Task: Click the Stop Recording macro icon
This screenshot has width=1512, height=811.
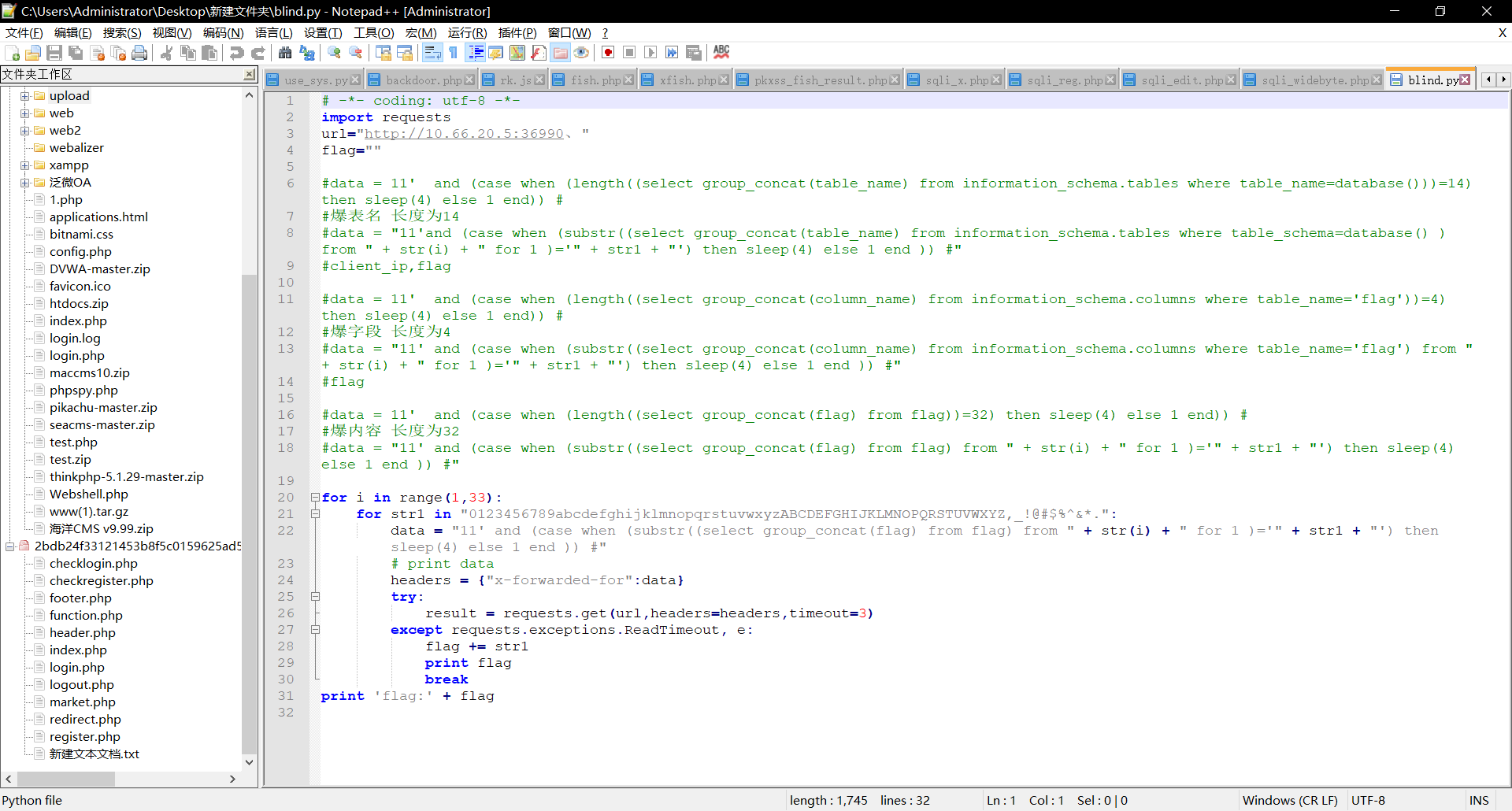Action: [629, 53]
